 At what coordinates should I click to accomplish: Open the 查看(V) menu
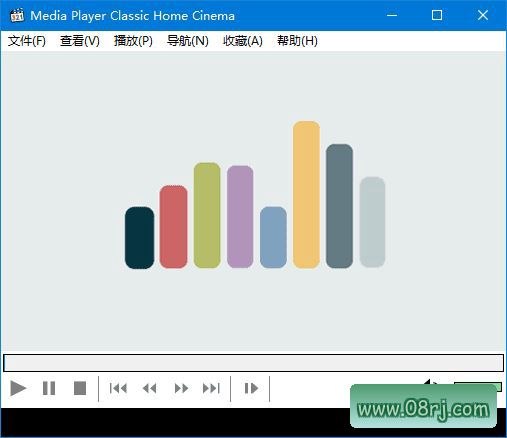click(80, 41)
